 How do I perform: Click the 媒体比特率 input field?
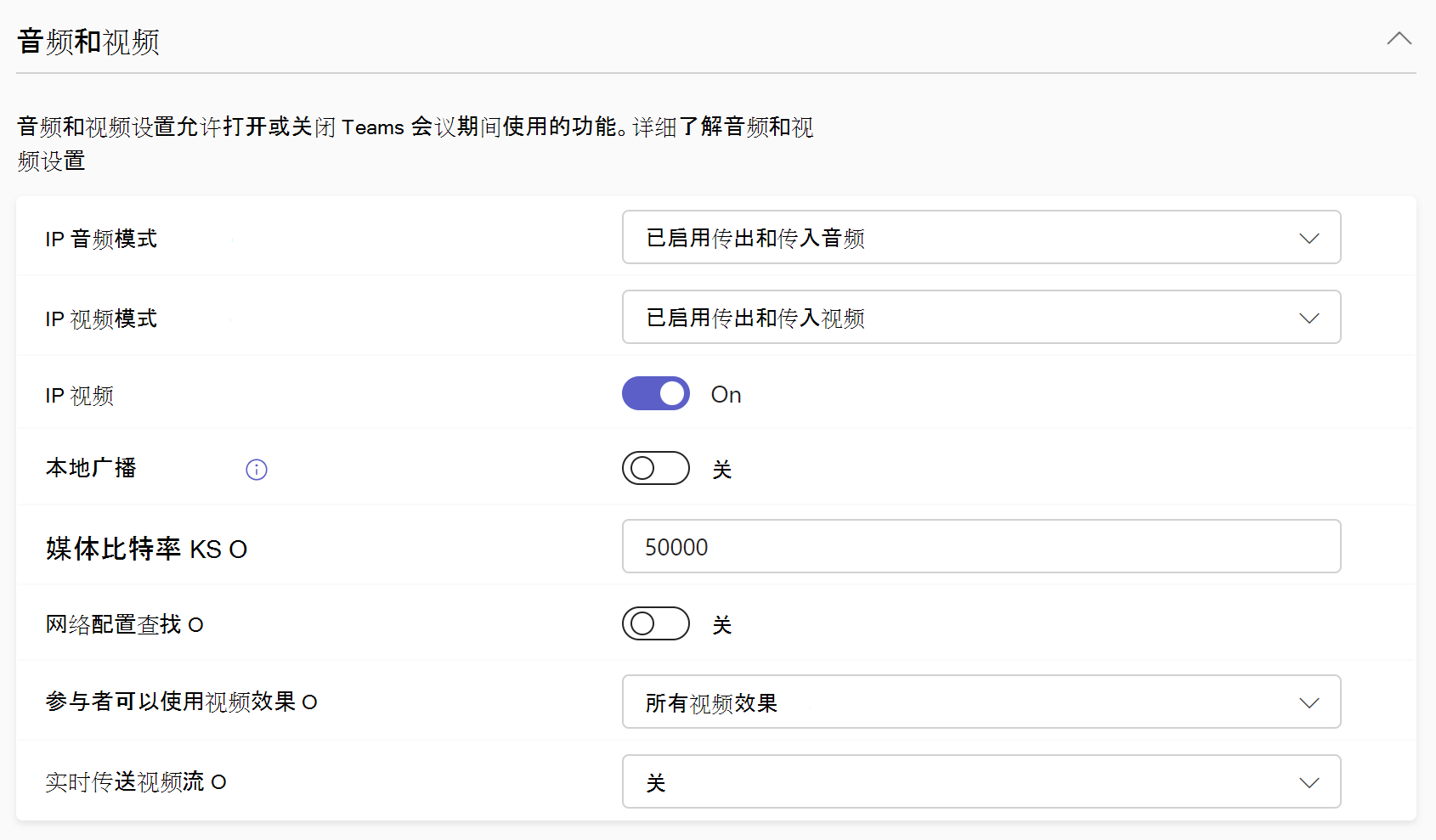click(x=981, y=546)
